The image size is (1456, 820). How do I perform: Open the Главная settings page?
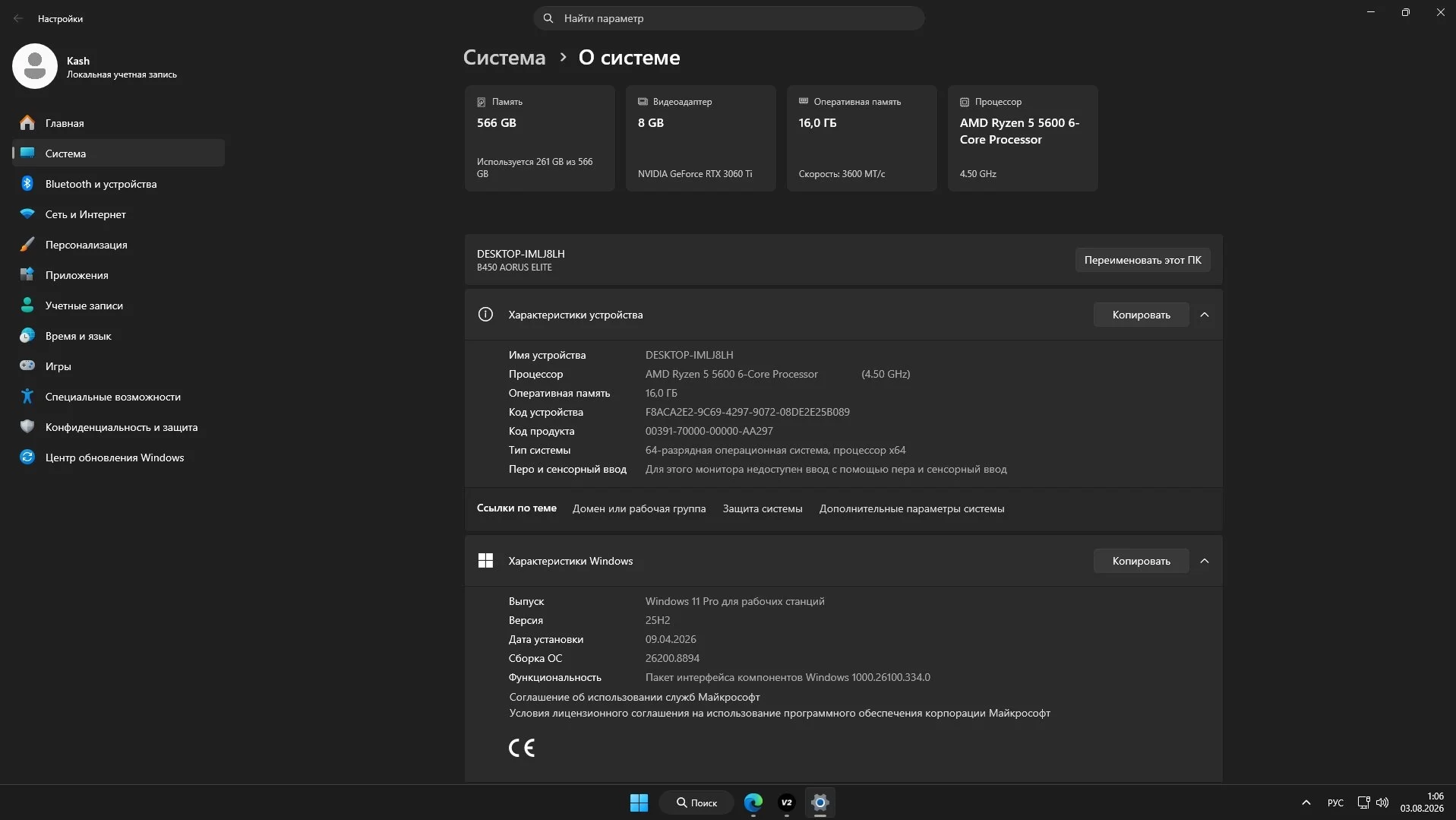(118, 122)
